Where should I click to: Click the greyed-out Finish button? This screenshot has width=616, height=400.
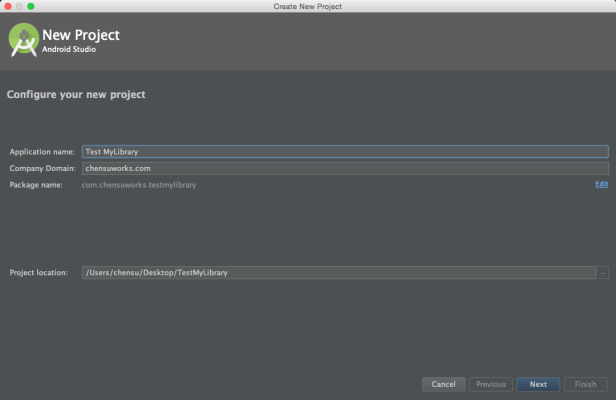point(586,384)
